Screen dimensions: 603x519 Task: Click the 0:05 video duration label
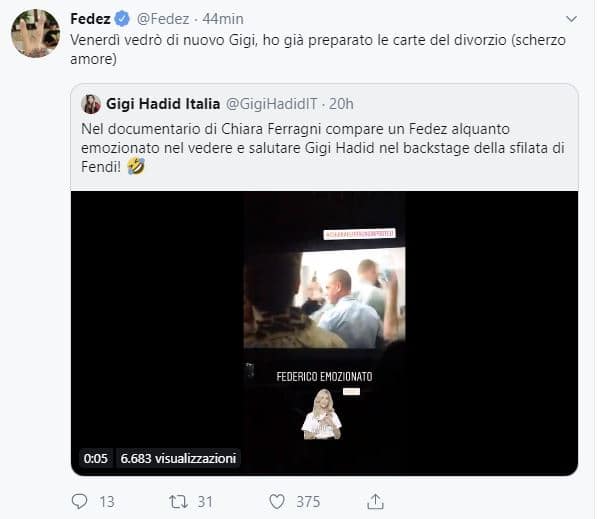tap(96, 458)
